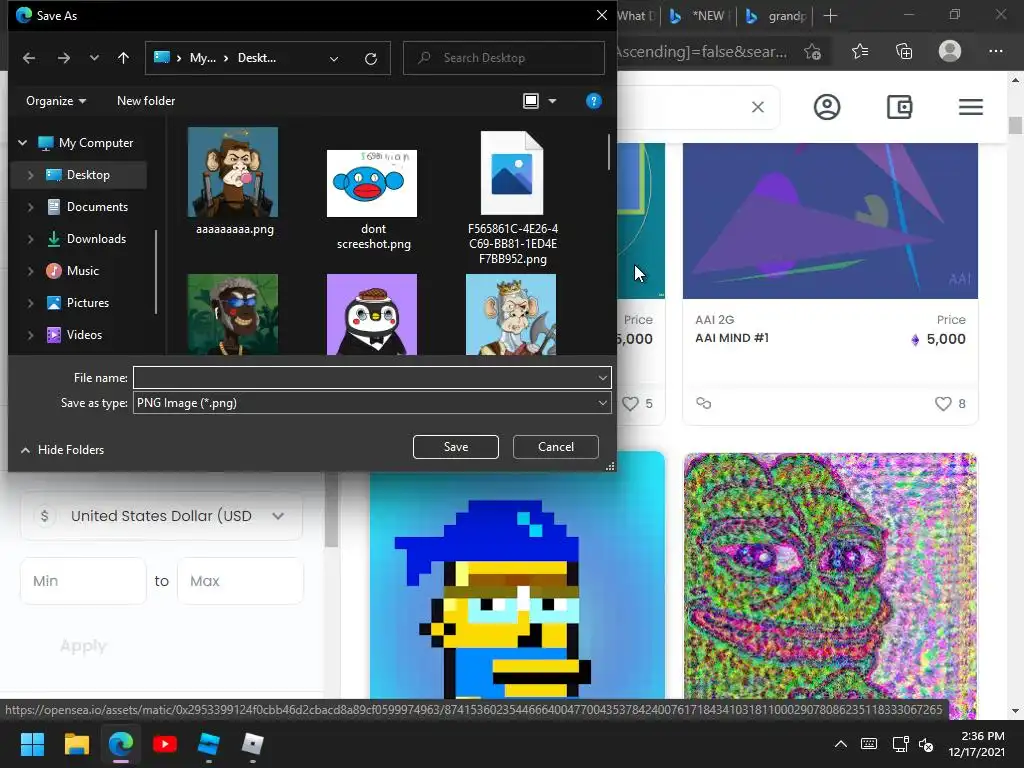1024x768 pixels.
Task: Select the dont screeshot.png file
Action: pyautogui.click(x=372, y=184)
